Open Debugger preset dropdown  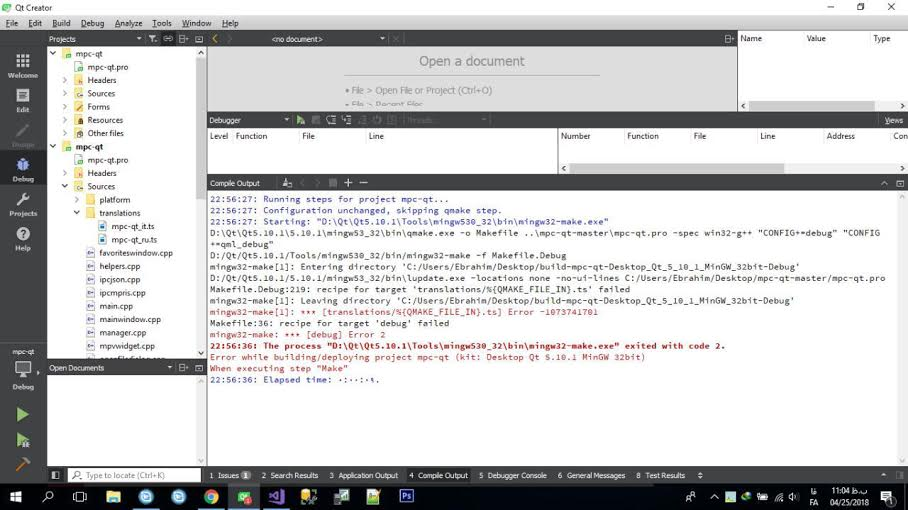pyautogui.click(x=250, y=120)
